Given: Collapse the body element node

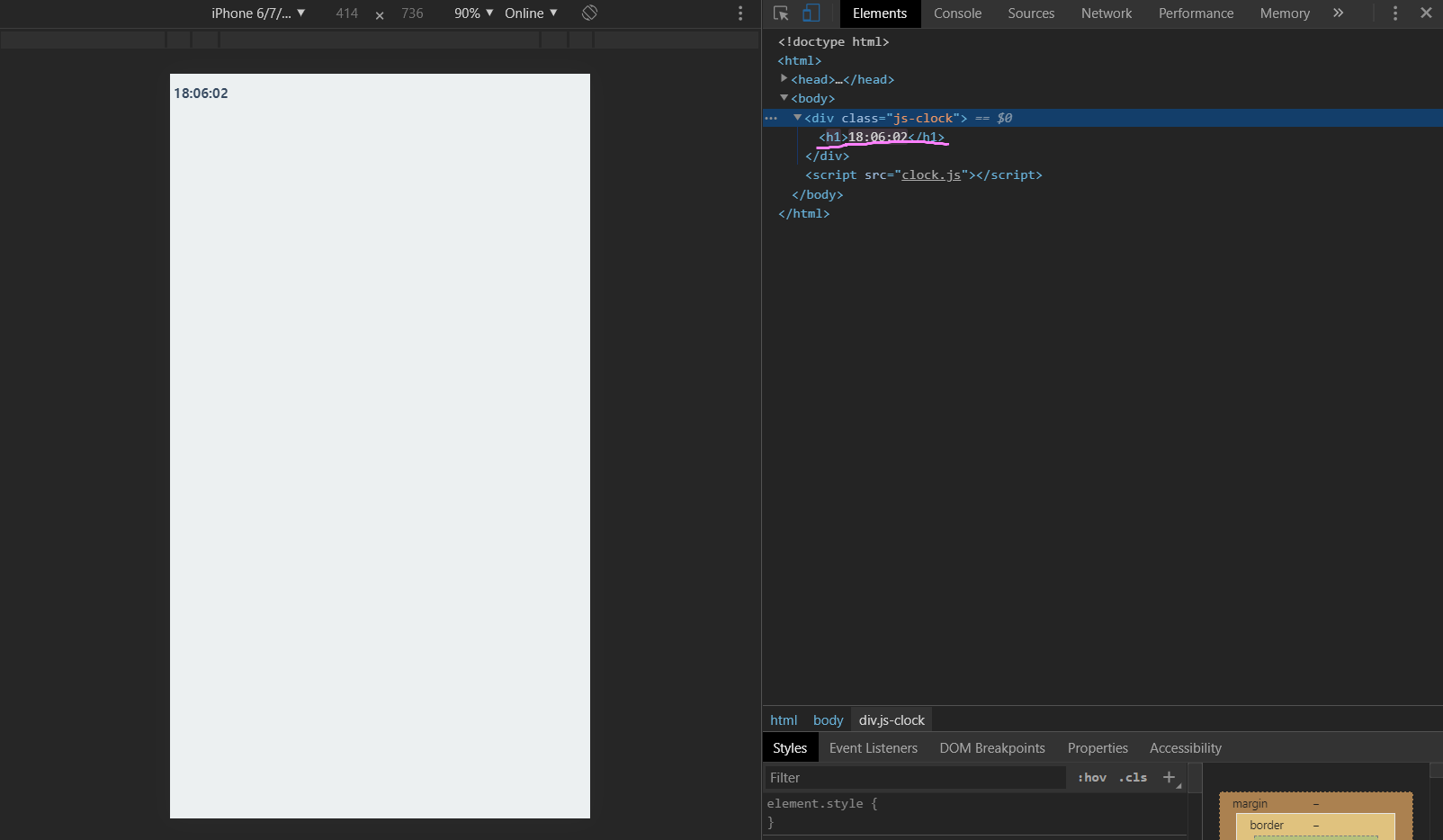Looking at the screenshot, I should (x=784, y=98).
